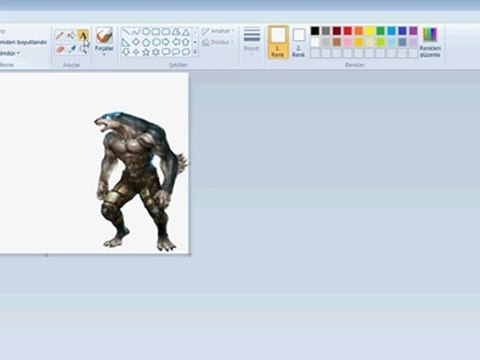Pick the dark gray color swatch

click(x=326, y=31)
